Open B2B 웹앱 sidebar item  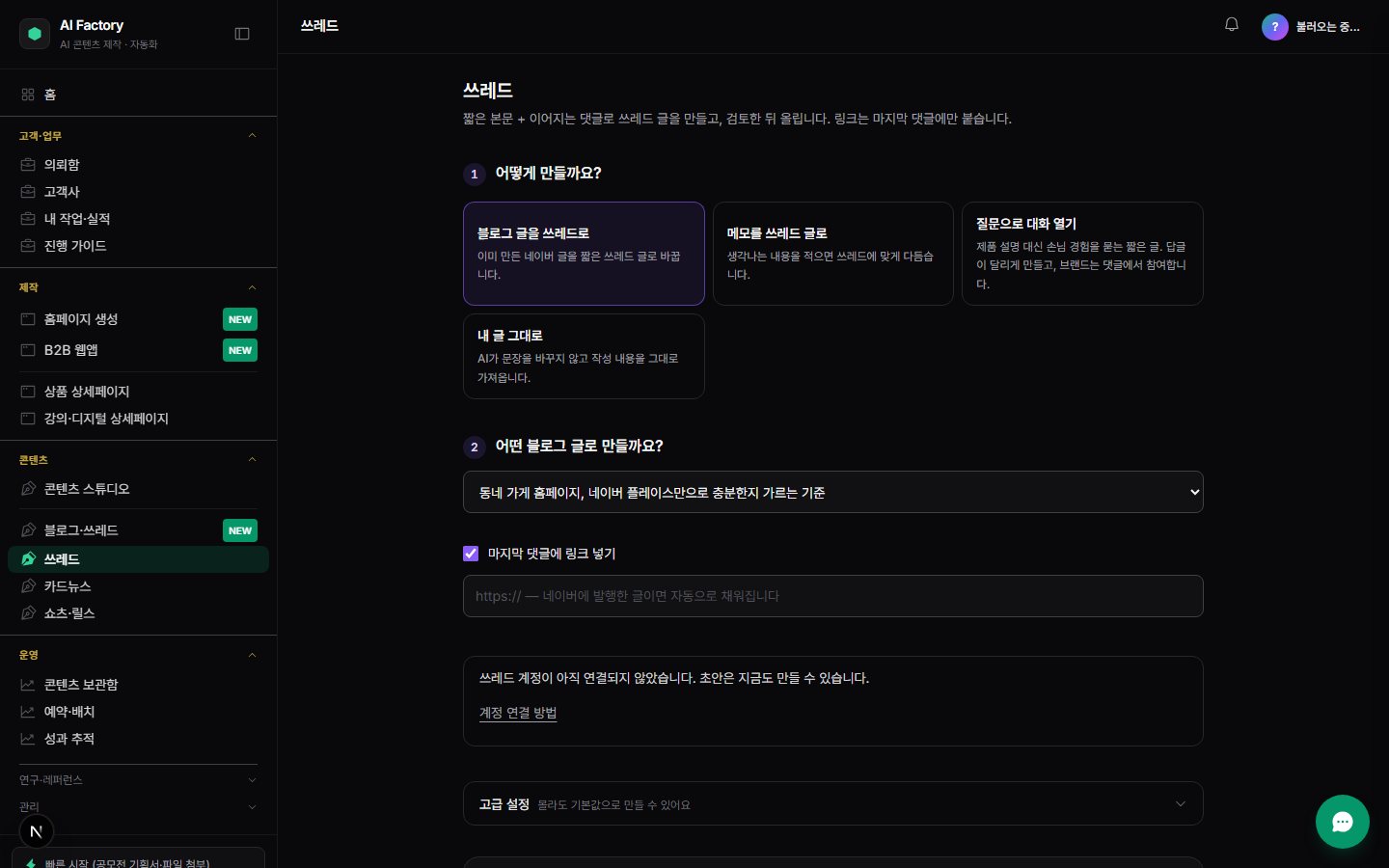coord(138,350)
